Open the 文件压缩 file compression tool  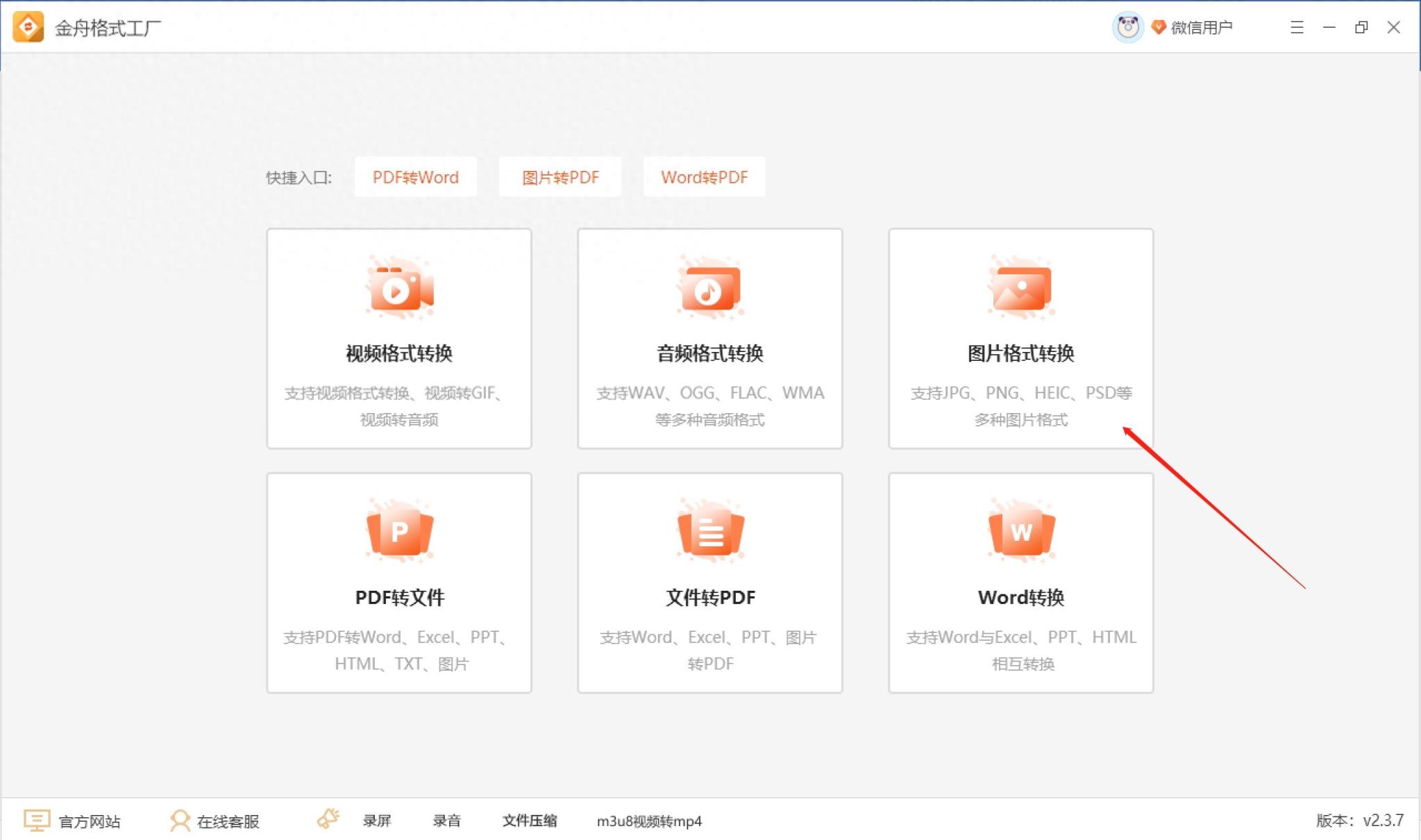(530, 821)
